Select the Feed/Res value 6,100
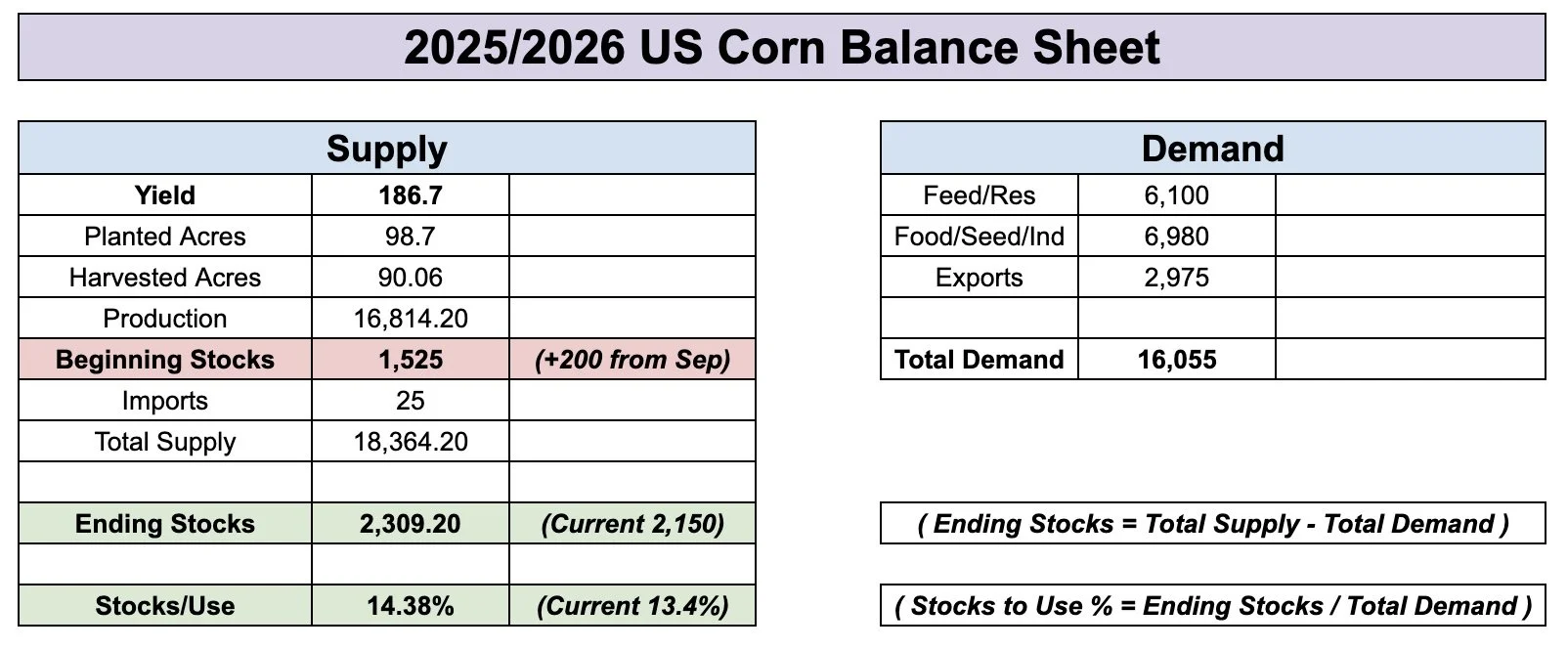The width and height of the screenshot is (1568, 650). (x=1177, y=195)
